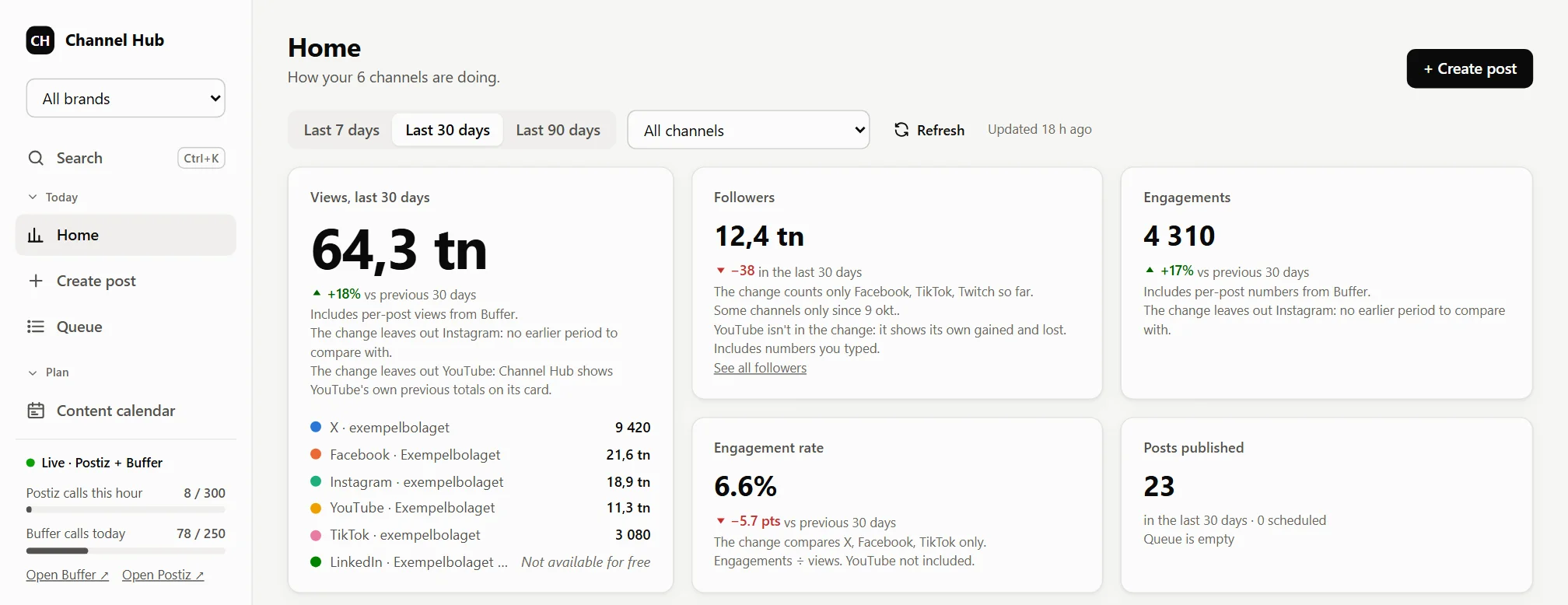
Task: Click the 'Updated 18 h ago' text
Action: pos(1040,129)
